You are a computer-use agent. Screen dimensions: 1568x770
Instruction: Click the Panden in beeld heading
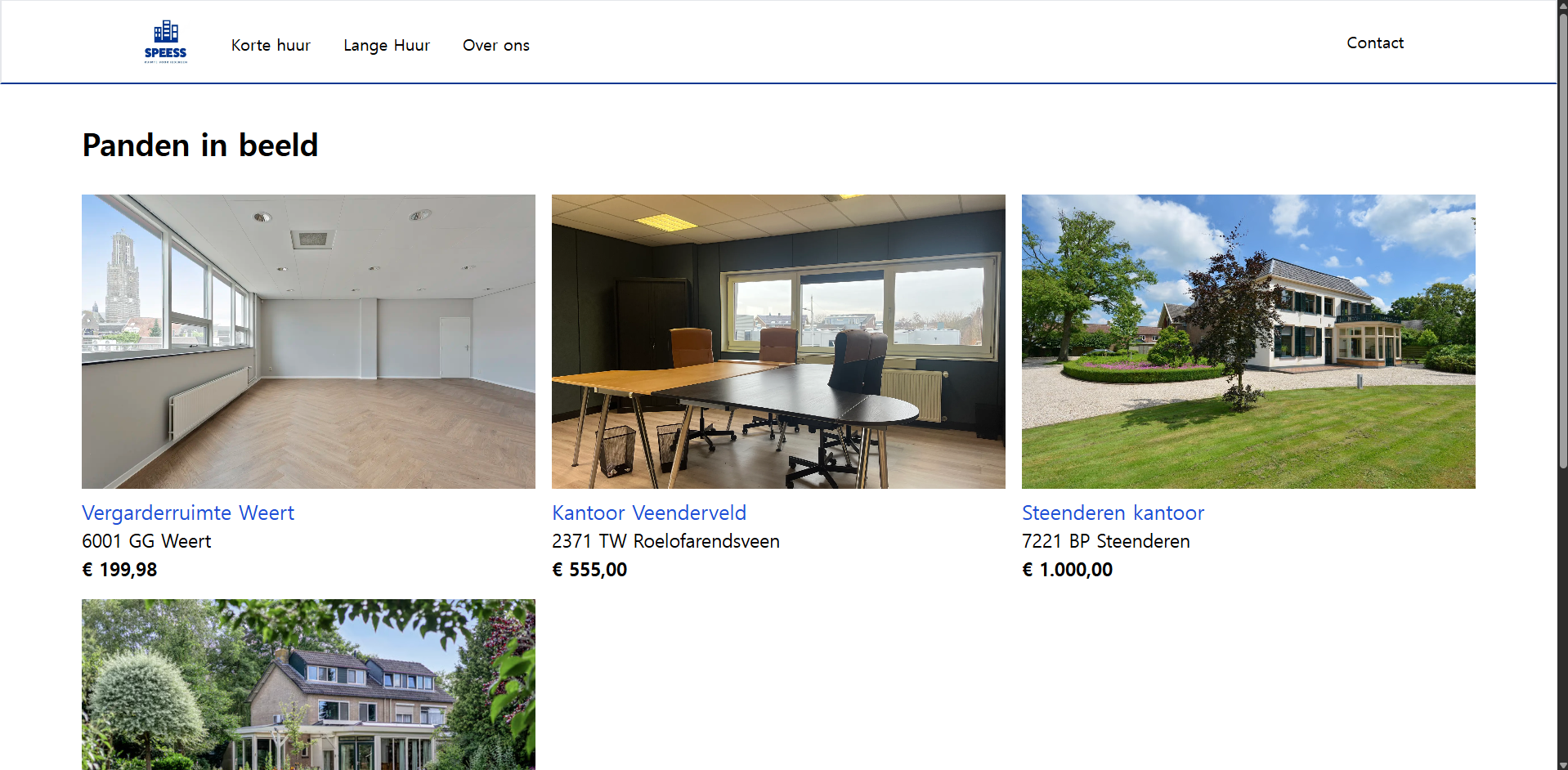pyautogui.click(x=200, y=145)
